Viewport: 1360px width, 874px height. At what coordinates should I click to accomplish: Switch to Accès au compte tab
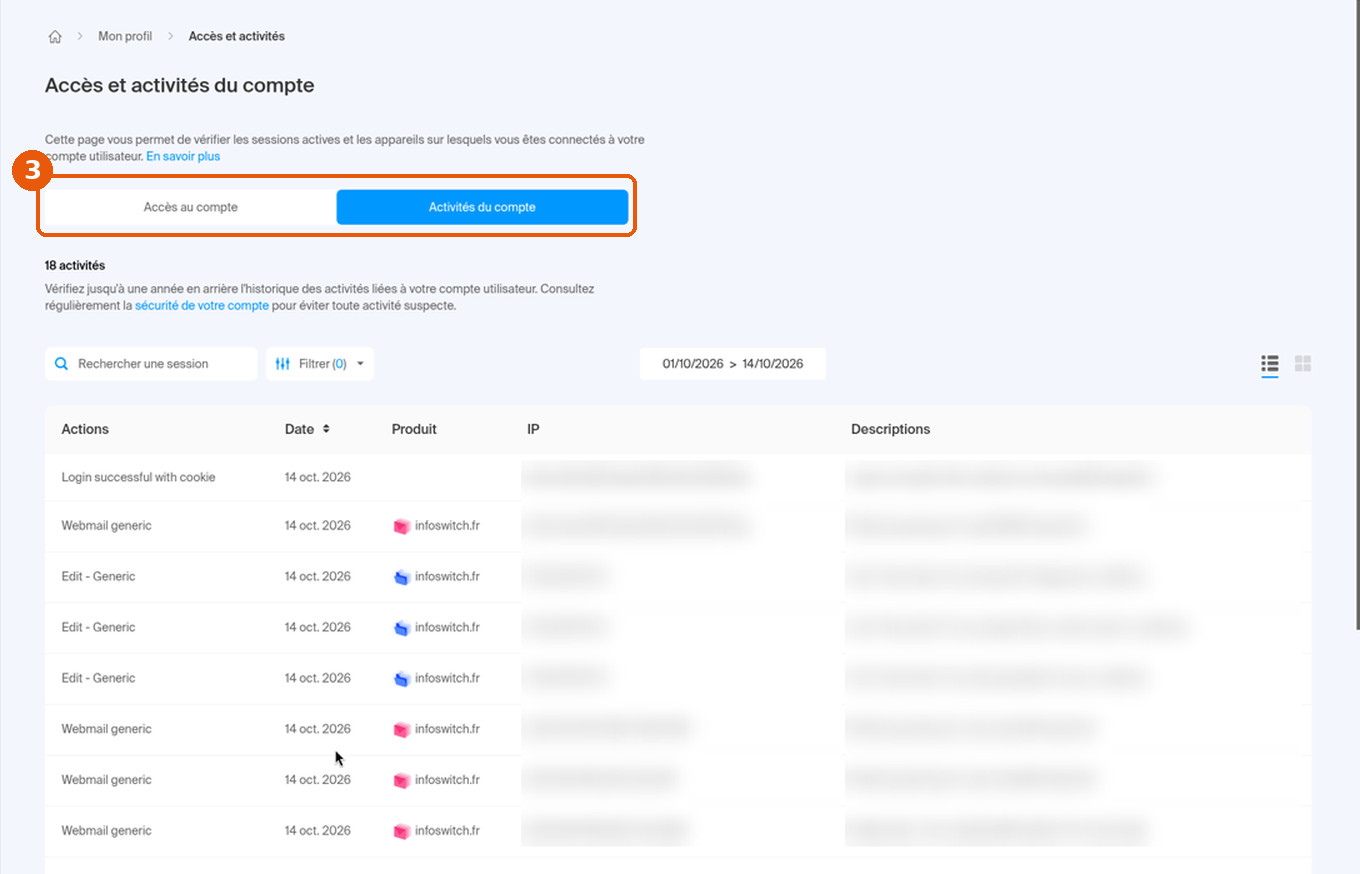click(x=190, y=207)
